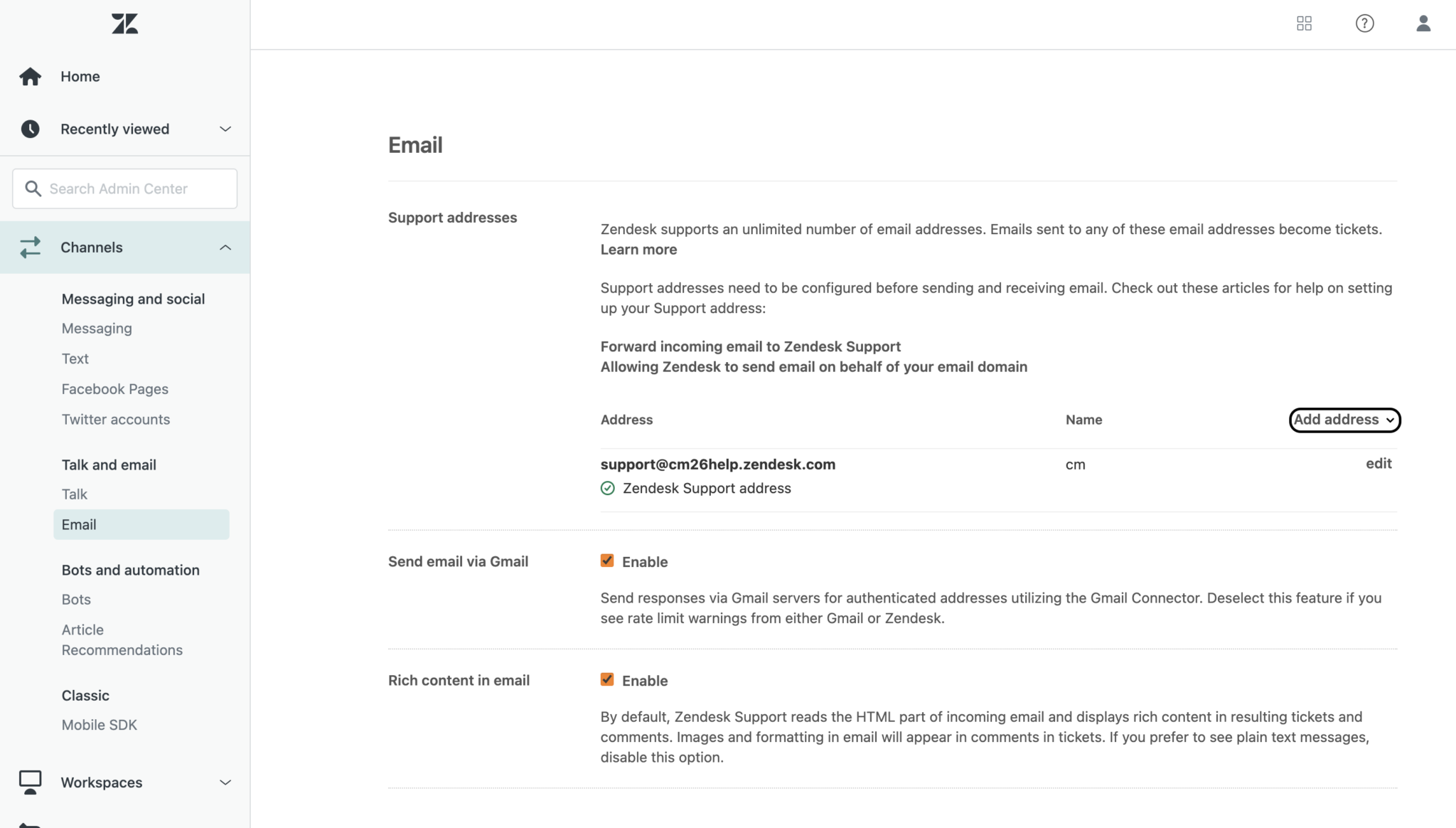This screenshot has width=1456, height=828.
Task: Select the Home icon in the sidebar
Action: click(31, 76)
